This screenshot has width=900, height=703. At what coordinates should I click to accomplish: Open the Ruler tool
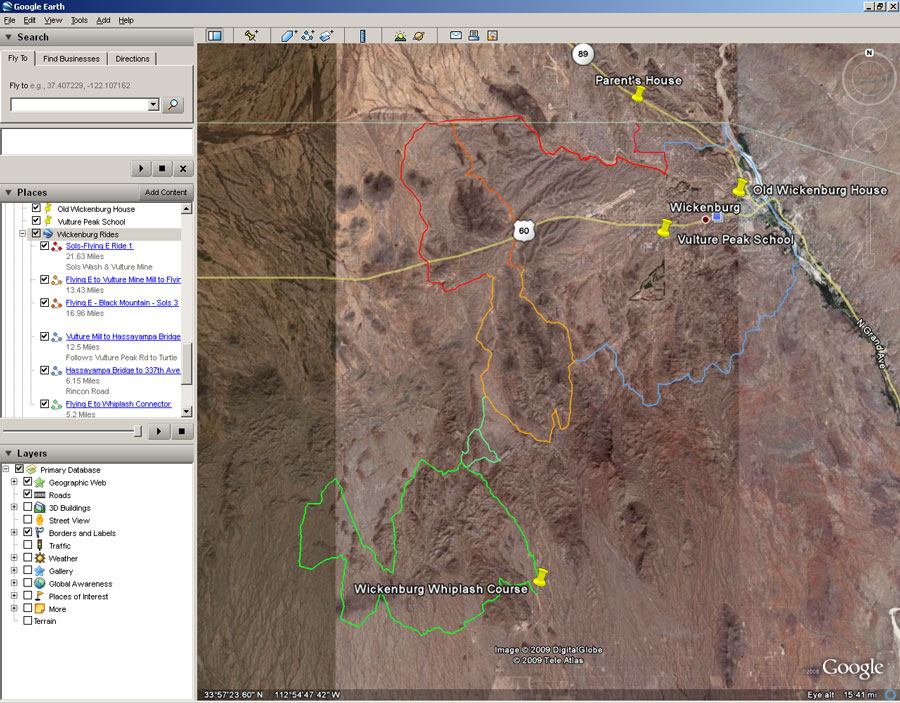pyautogui.click(x=362, y=36)
